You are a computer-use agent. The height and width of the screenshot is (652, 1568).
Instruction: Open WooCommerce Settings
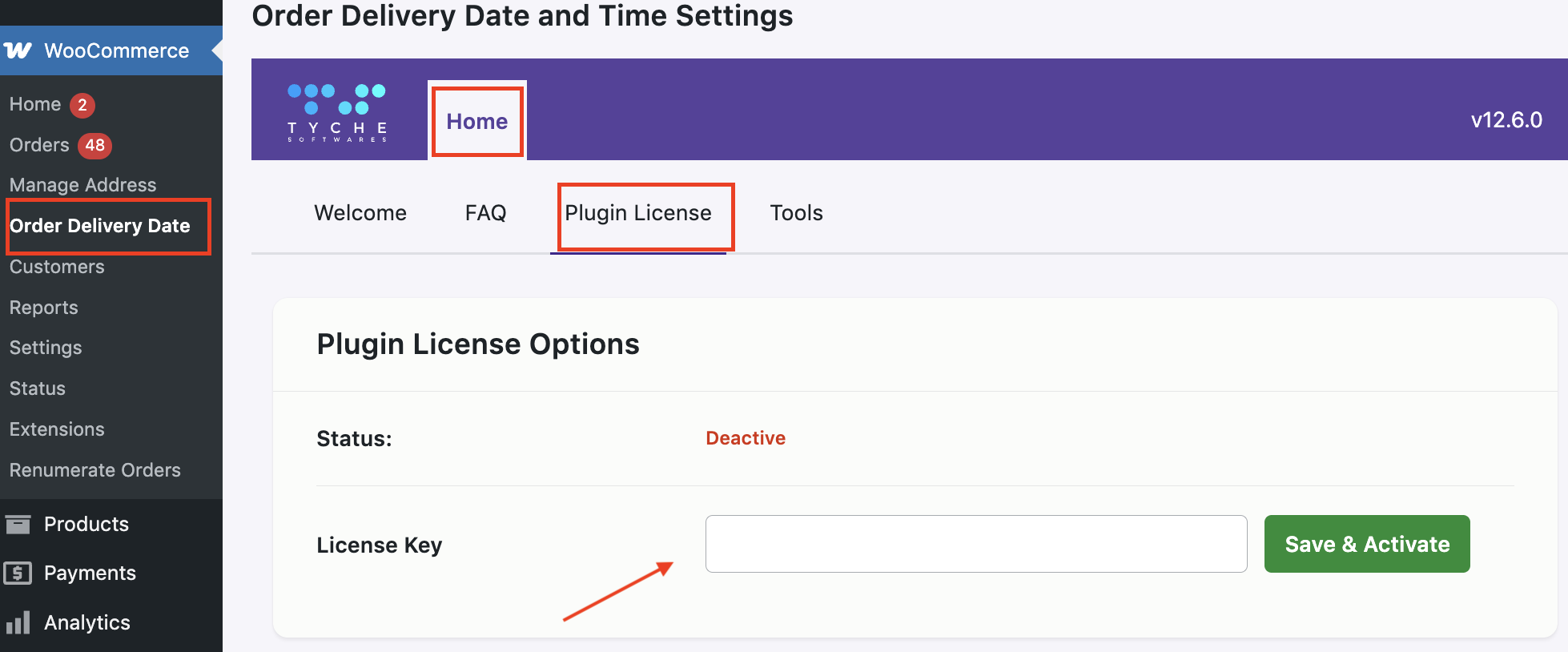click(46, 348)
